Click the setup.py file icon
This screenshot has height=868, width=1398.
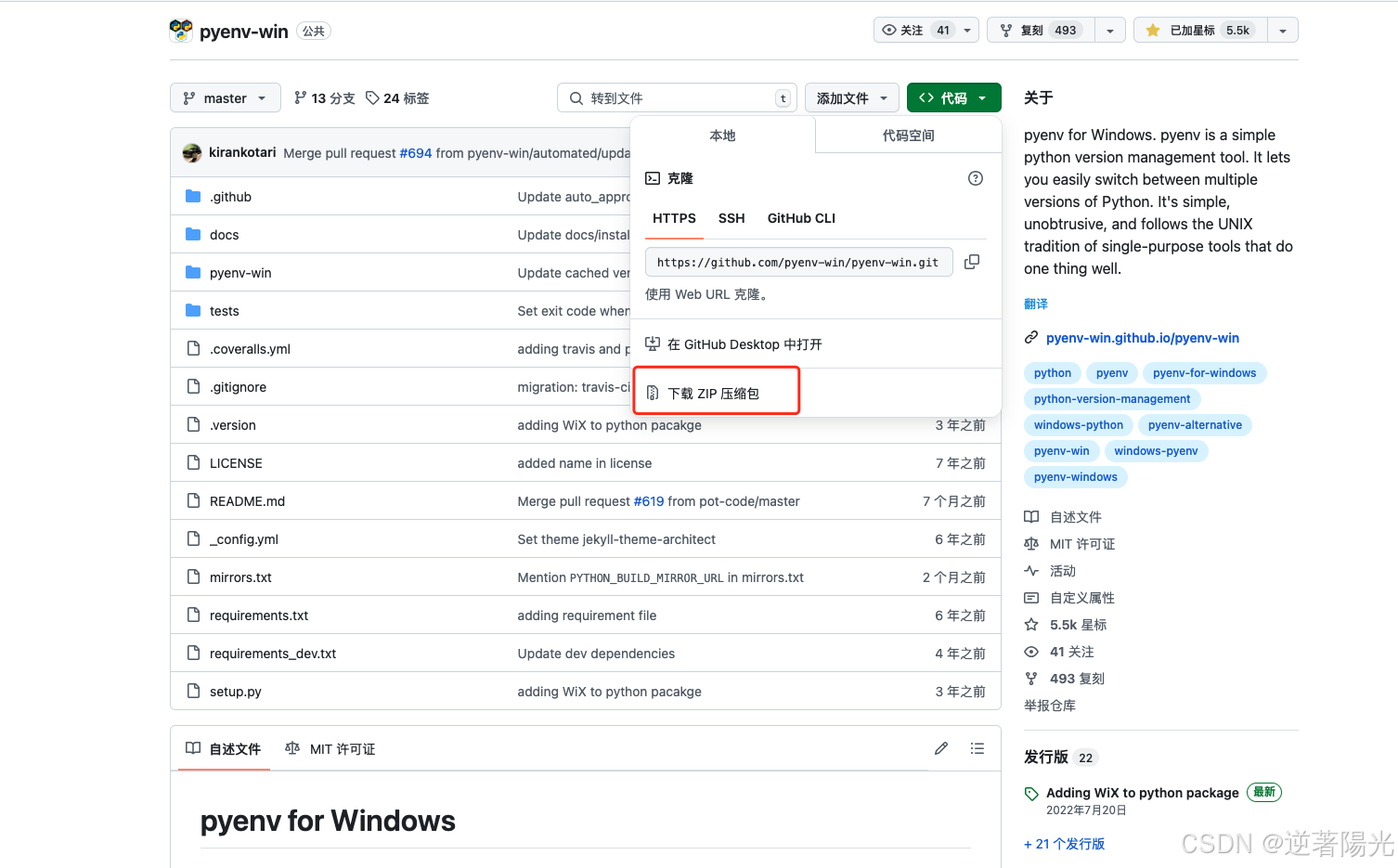click(x=193, y=691)
